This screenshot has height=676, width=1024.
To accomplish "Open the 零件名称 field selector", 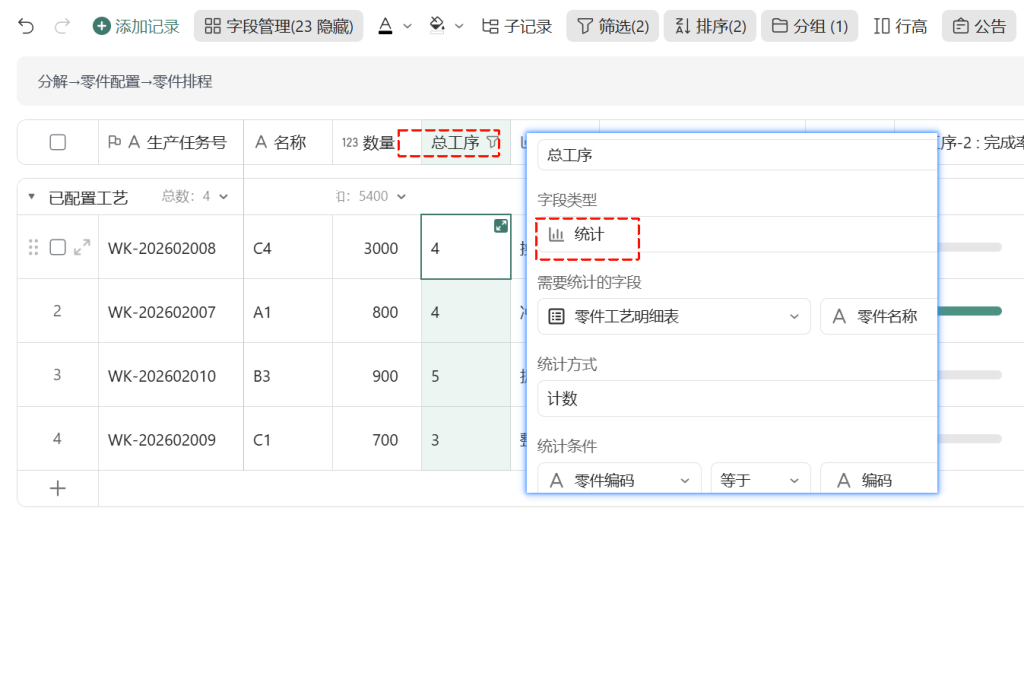I will [x=878, y=317].
